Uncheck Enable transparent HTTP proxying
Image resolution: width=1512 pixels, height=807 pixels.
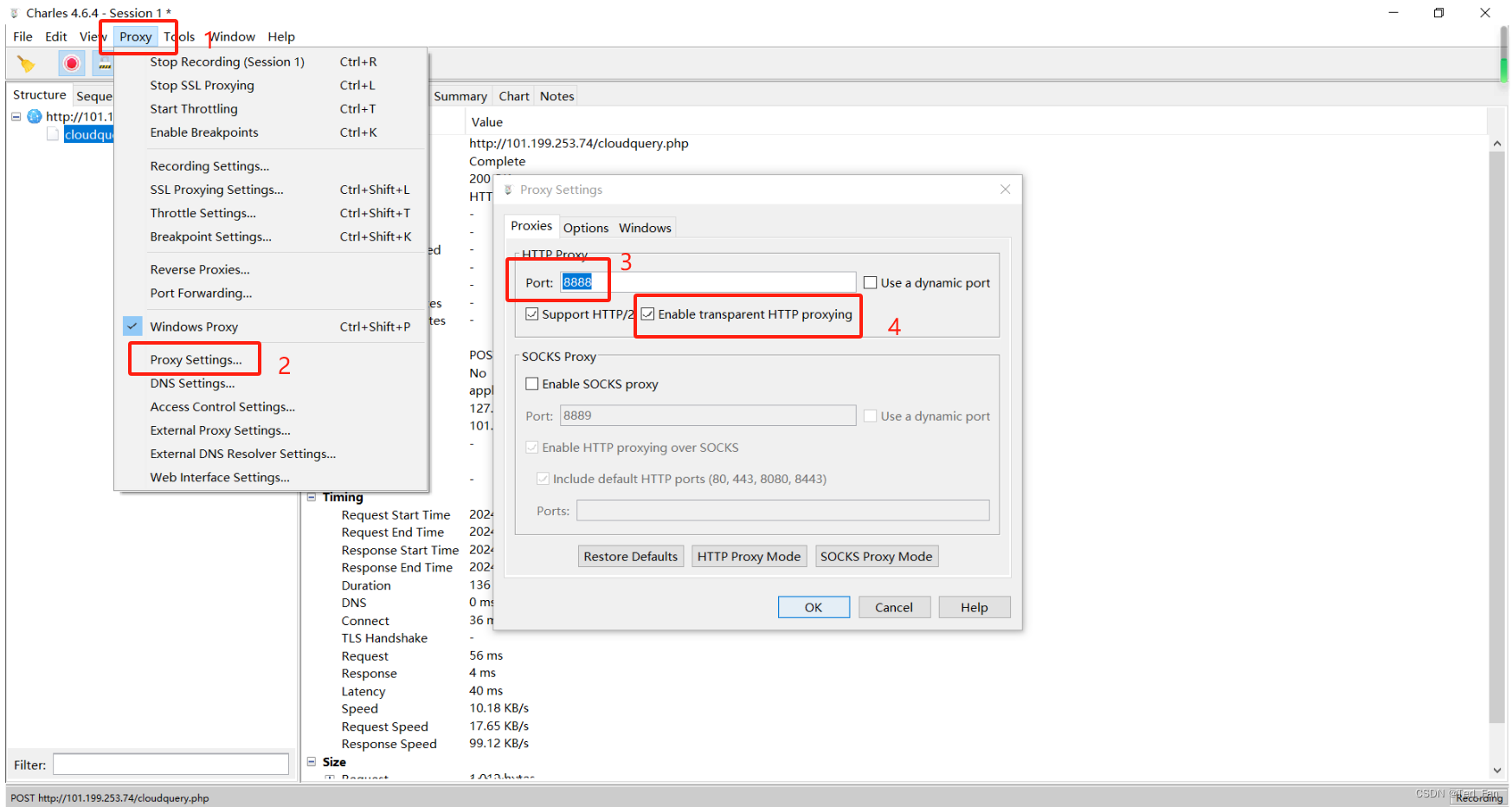tap(648, 314)
